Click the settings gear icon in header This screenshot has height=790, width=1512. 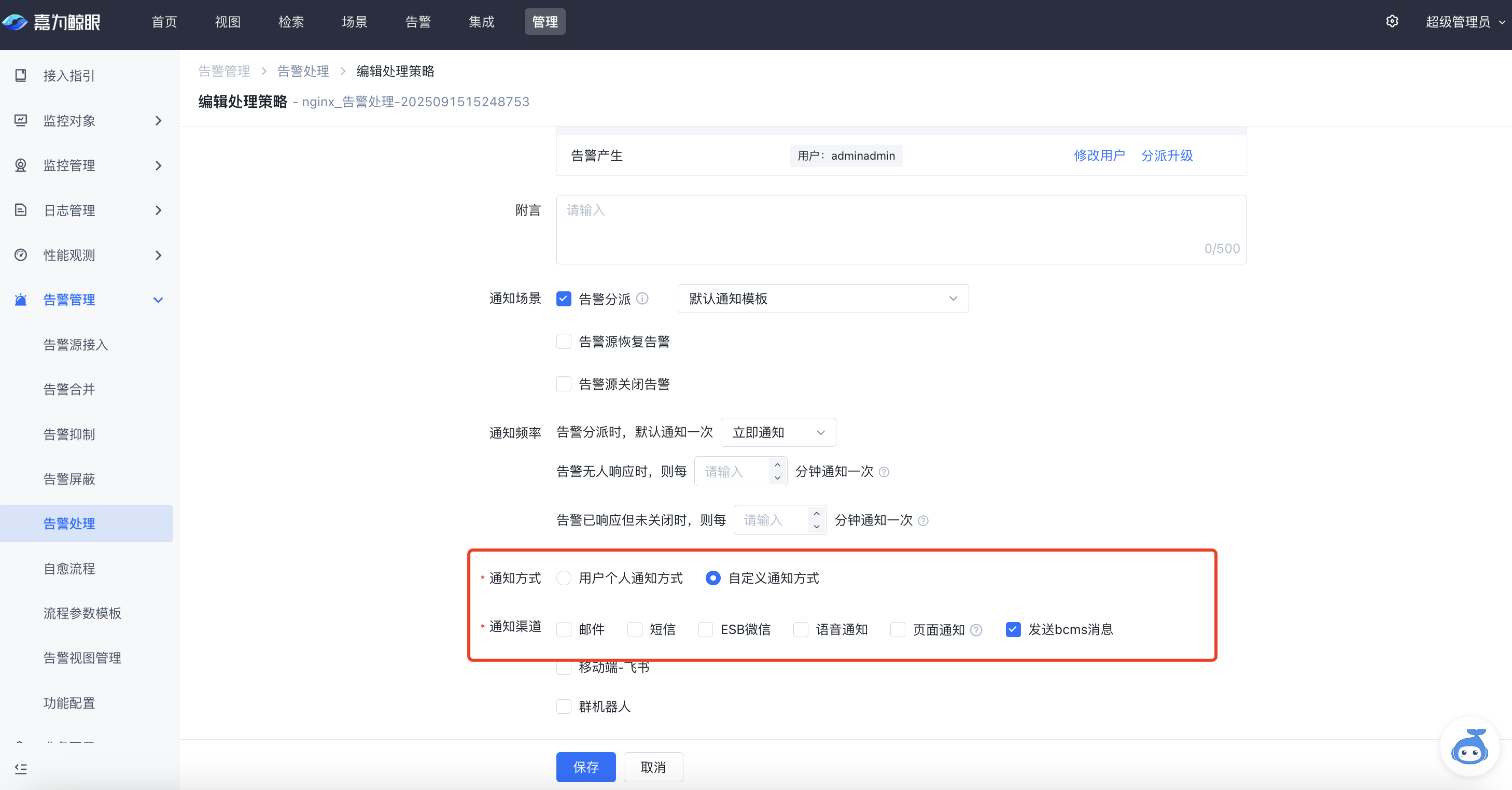pos(1392,22)
